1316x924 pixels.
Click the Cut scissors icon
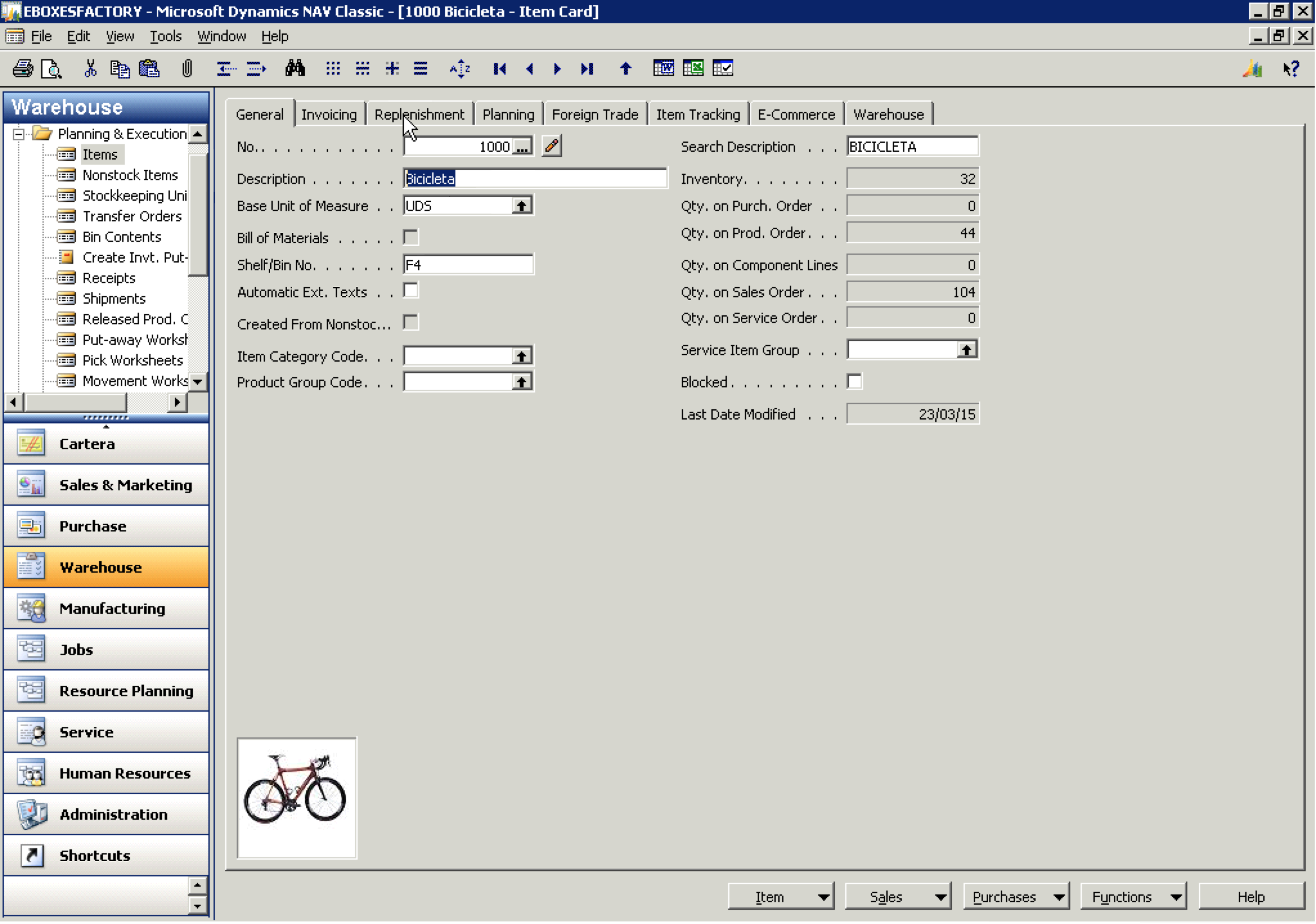pos(90,68)
